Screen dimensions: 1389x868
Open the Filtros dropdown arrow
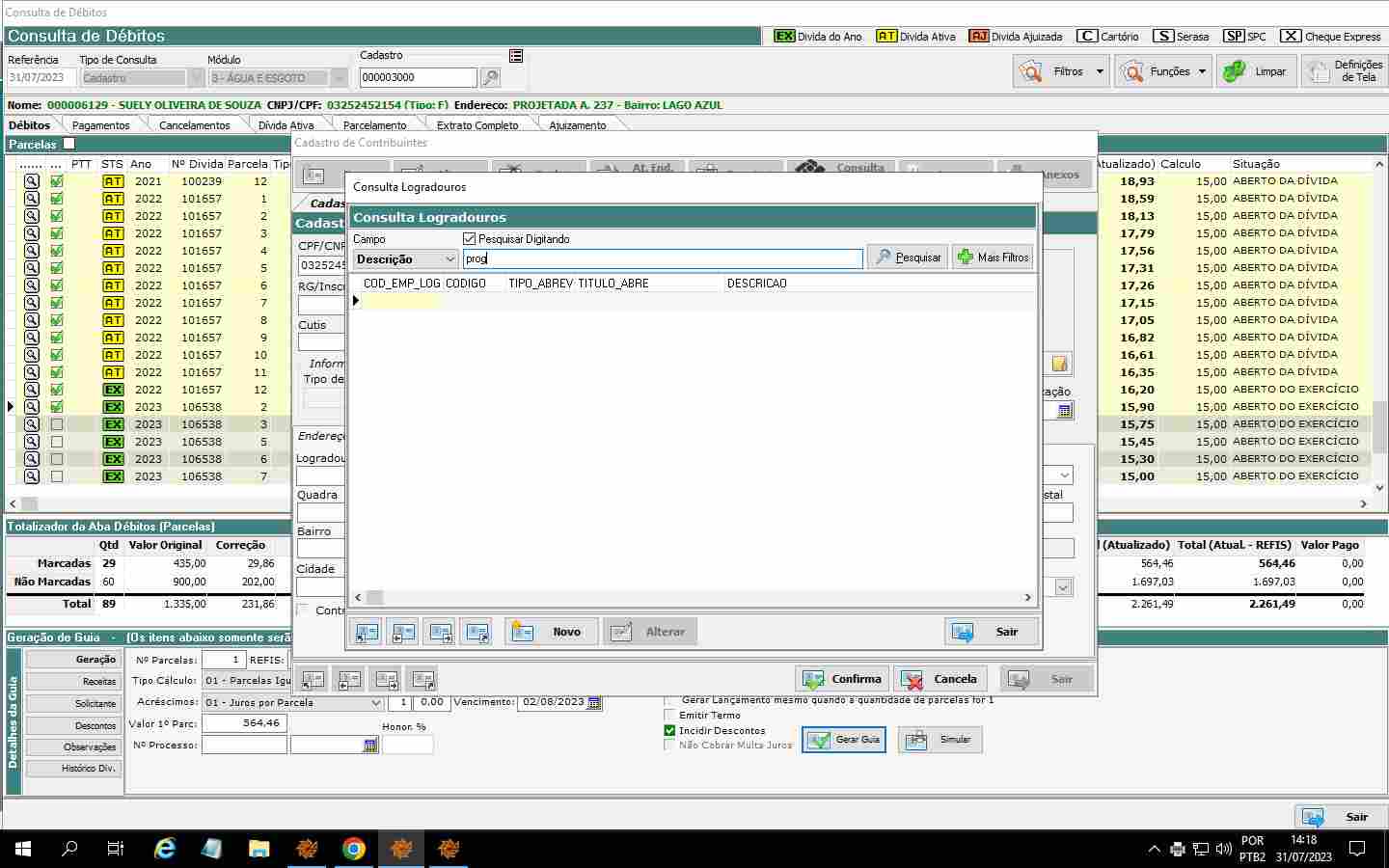pyautogui.click(x=1100, y=71)
